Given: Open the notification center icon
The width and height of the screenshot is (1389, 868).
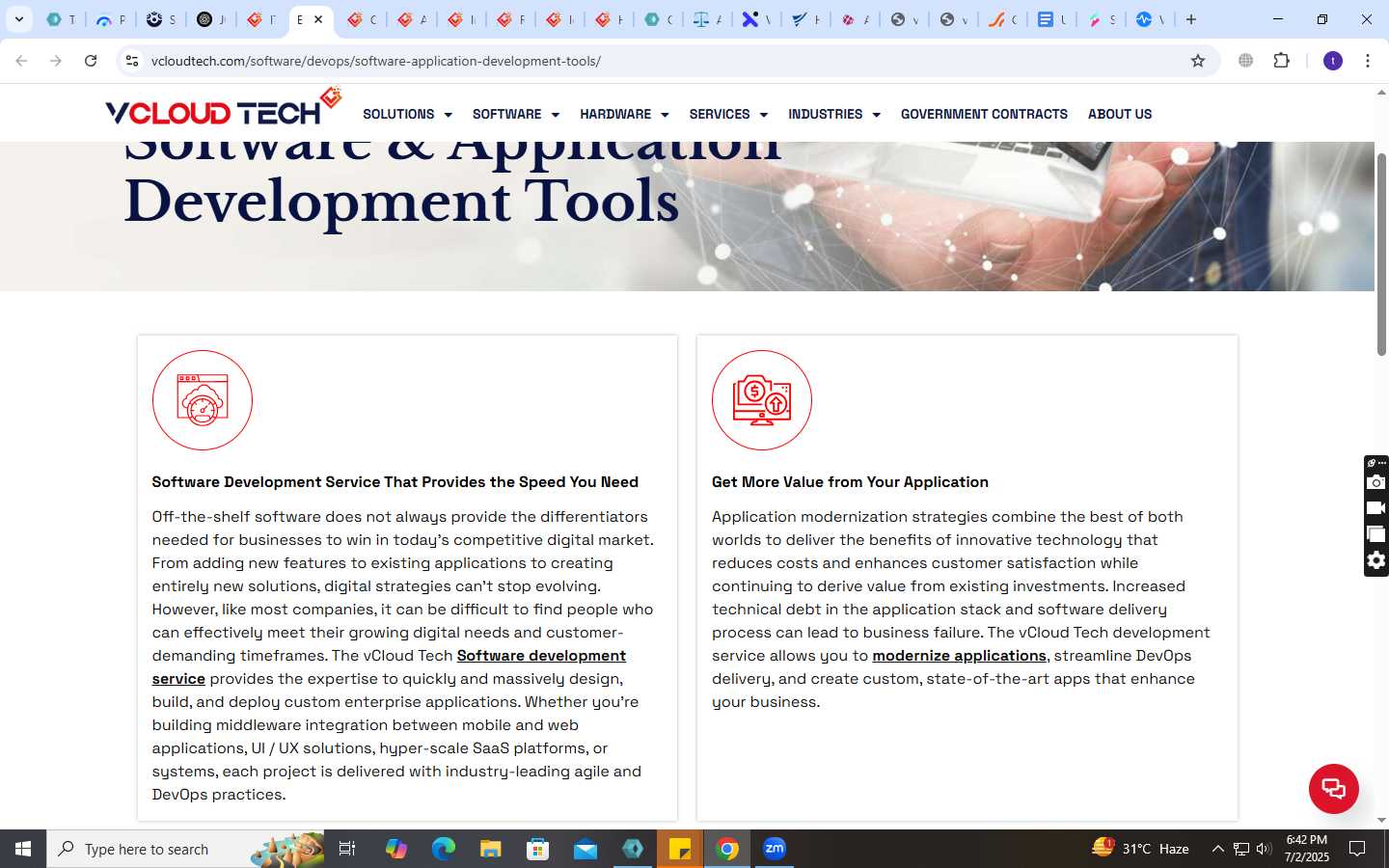Looking at the screenshot, I should pyautogui.click(x=1356, y=849).
